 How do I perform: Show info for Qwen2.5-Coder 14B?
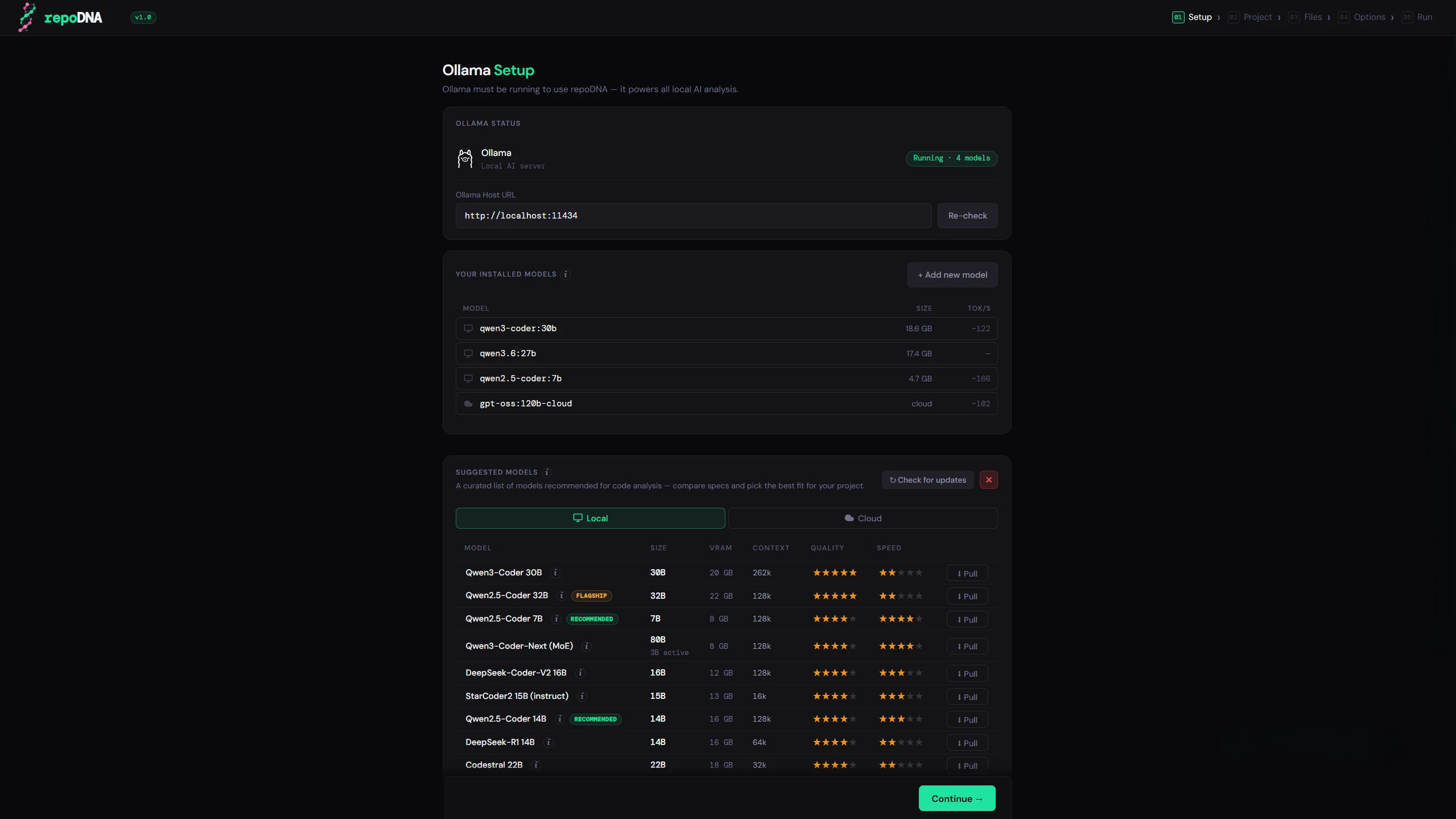(x=560, y=719)
